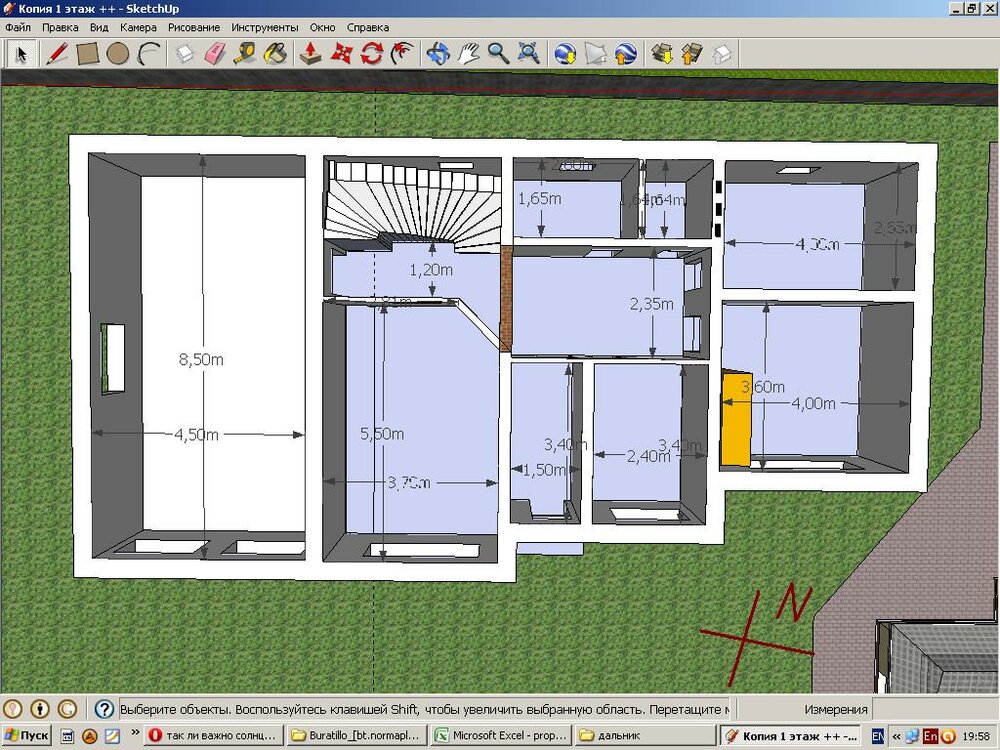This screenshot has height=750, width=1000.
Task: Click the Измерения measurements input box
Action: click(934, 709)
